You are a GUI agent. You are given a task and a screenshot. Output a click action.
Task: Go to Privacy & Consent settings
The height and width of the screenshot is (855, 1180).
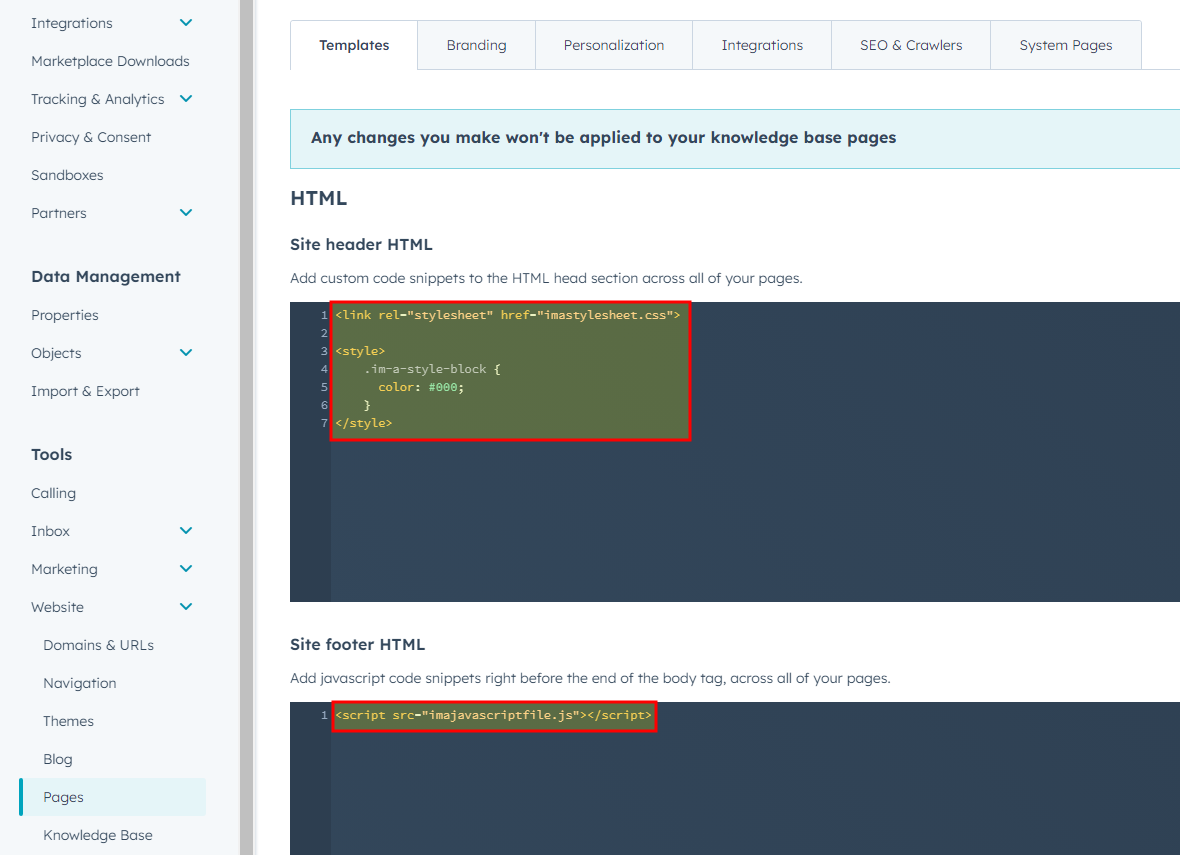(x=91, y=137)
